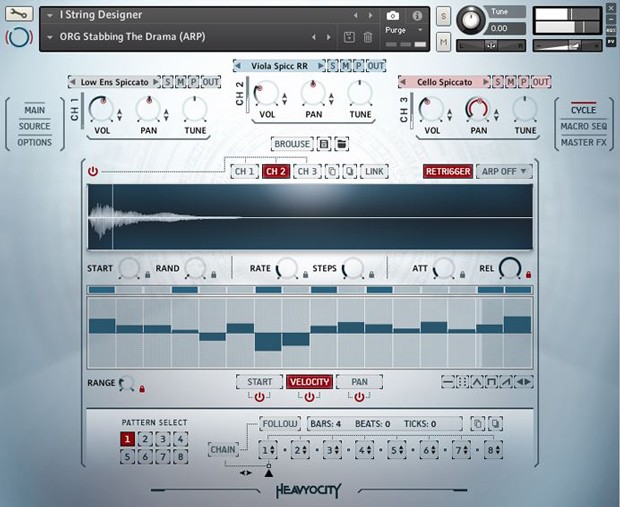Solo the instrument with the S button
Image resolution: width=620 pixels, height=507 pixels.
tap(443, 17)
